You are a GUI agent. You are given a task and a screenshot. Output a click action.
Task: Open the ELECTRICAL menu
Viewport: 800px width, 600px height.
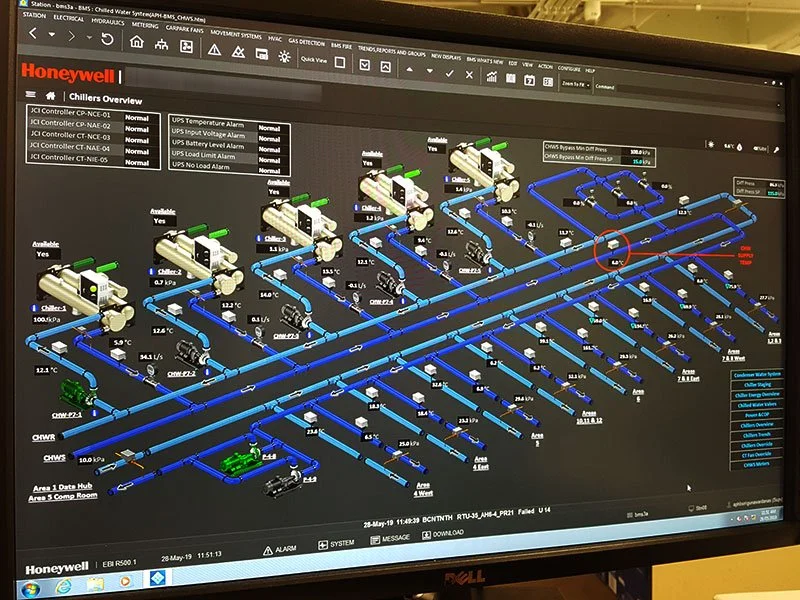(x=69, y=18)
